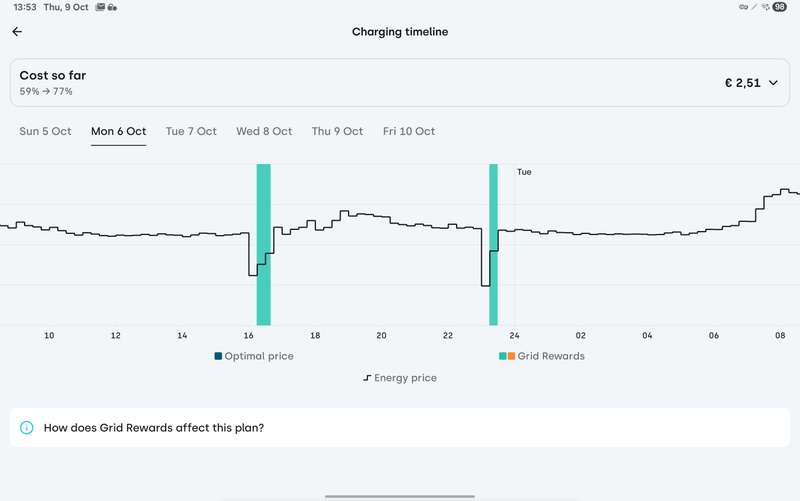Viewport: 800px width, 501px height.
Task: Click the car notification icon in status bar
Action: click(112, 7)
